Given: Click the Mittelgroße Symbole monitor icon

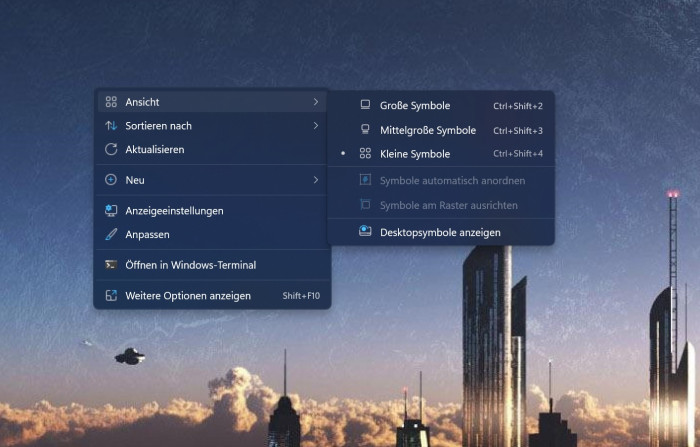Looking at the screenshot, I should [365, 130].
